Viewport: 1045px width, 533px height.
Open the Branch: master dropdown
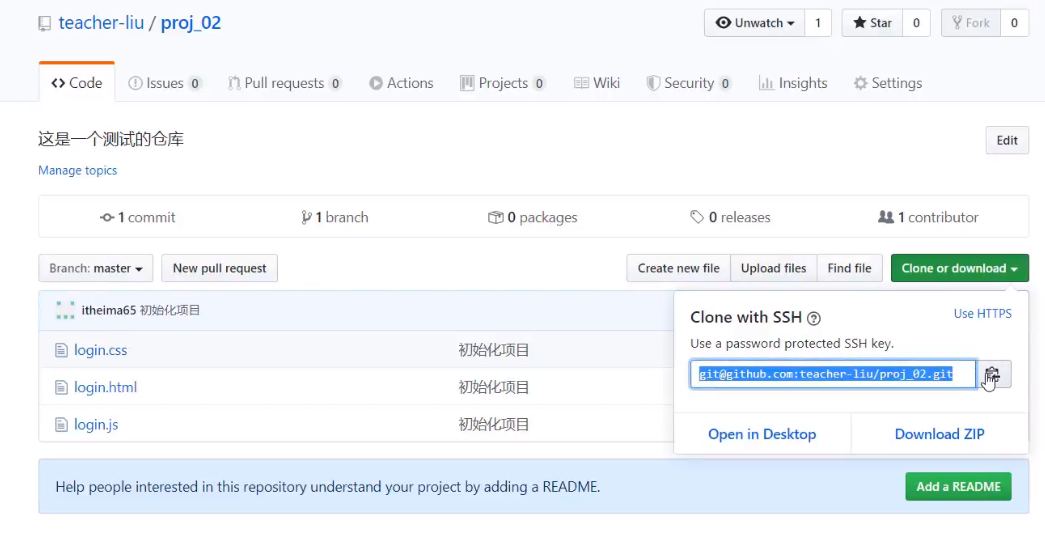pos(95,268)
